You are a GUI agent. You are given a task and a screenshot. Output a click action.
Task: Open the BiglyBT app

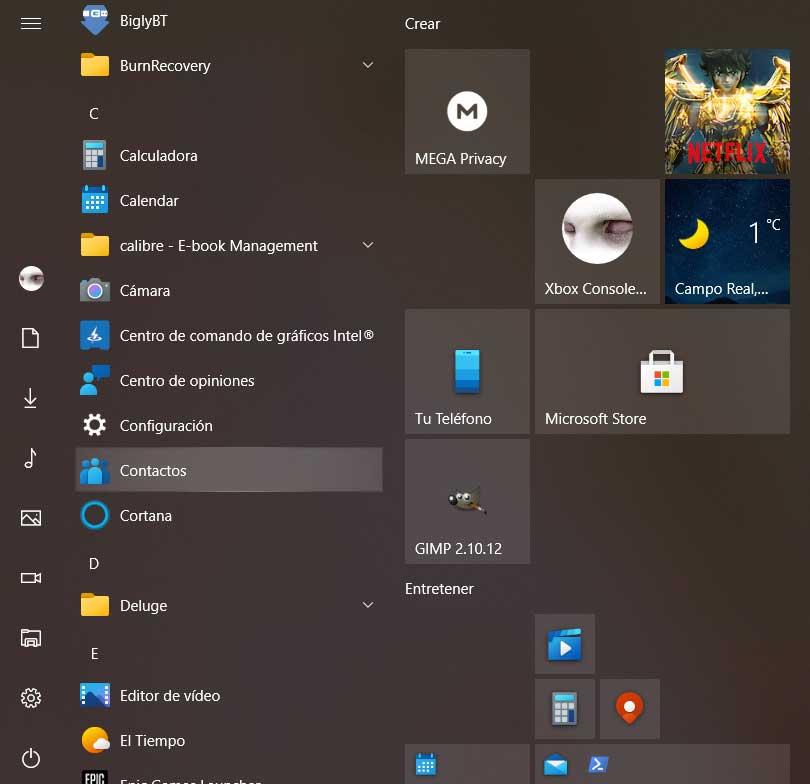point(229,21)
